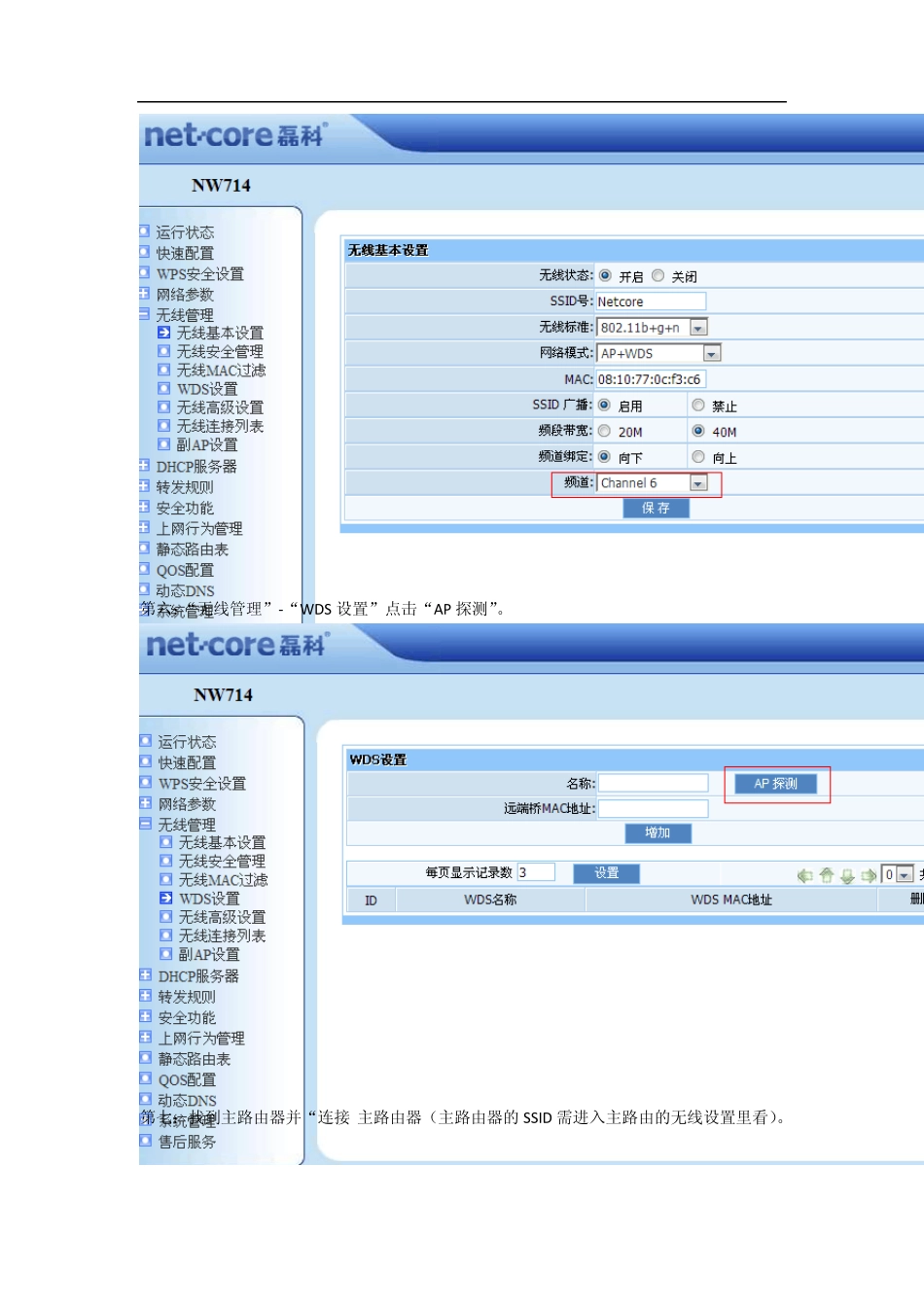Click the WPS安全设置 icon on the 无线基本设置 page sidebar

tap(144, 273)
